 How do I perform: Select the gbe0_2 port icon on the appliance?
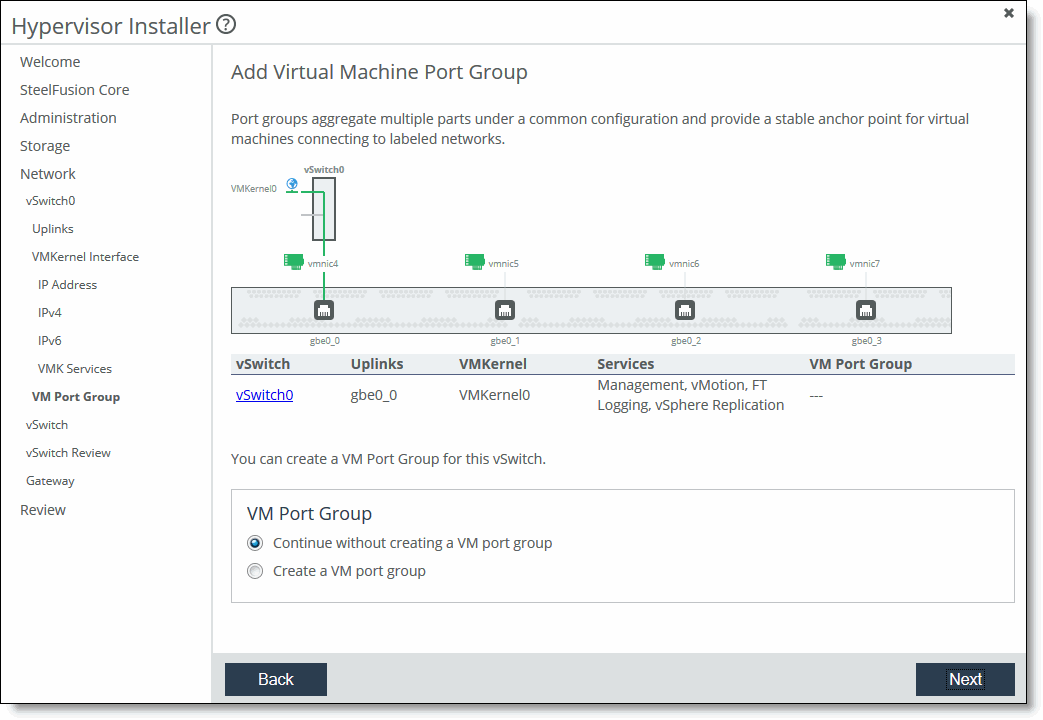[685, 310]
